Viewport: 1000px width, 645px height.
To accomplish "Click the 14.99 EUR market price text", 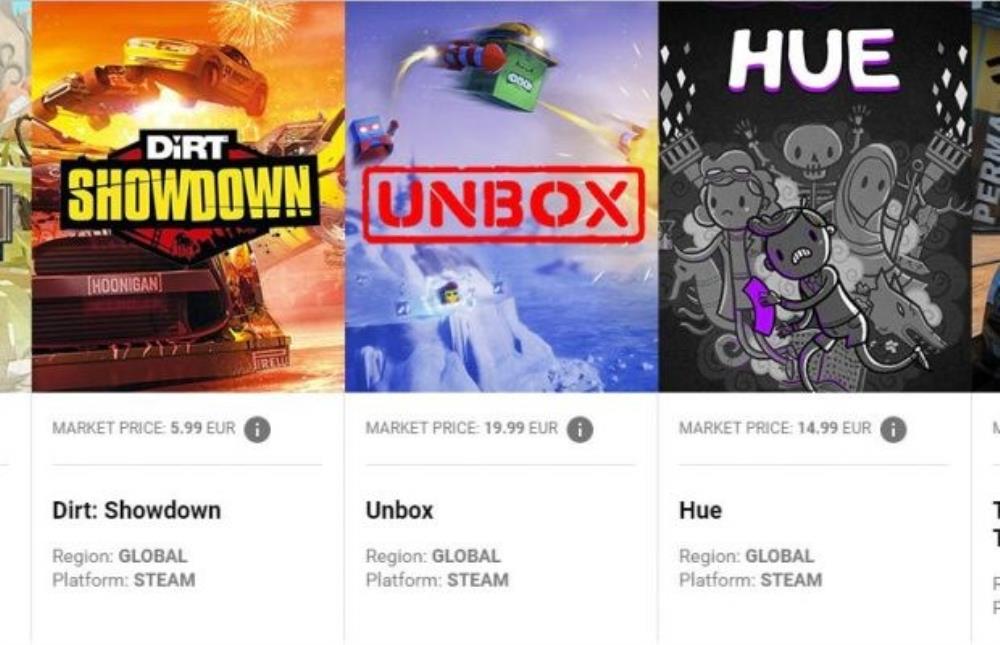I will click(x=834, y=428).
